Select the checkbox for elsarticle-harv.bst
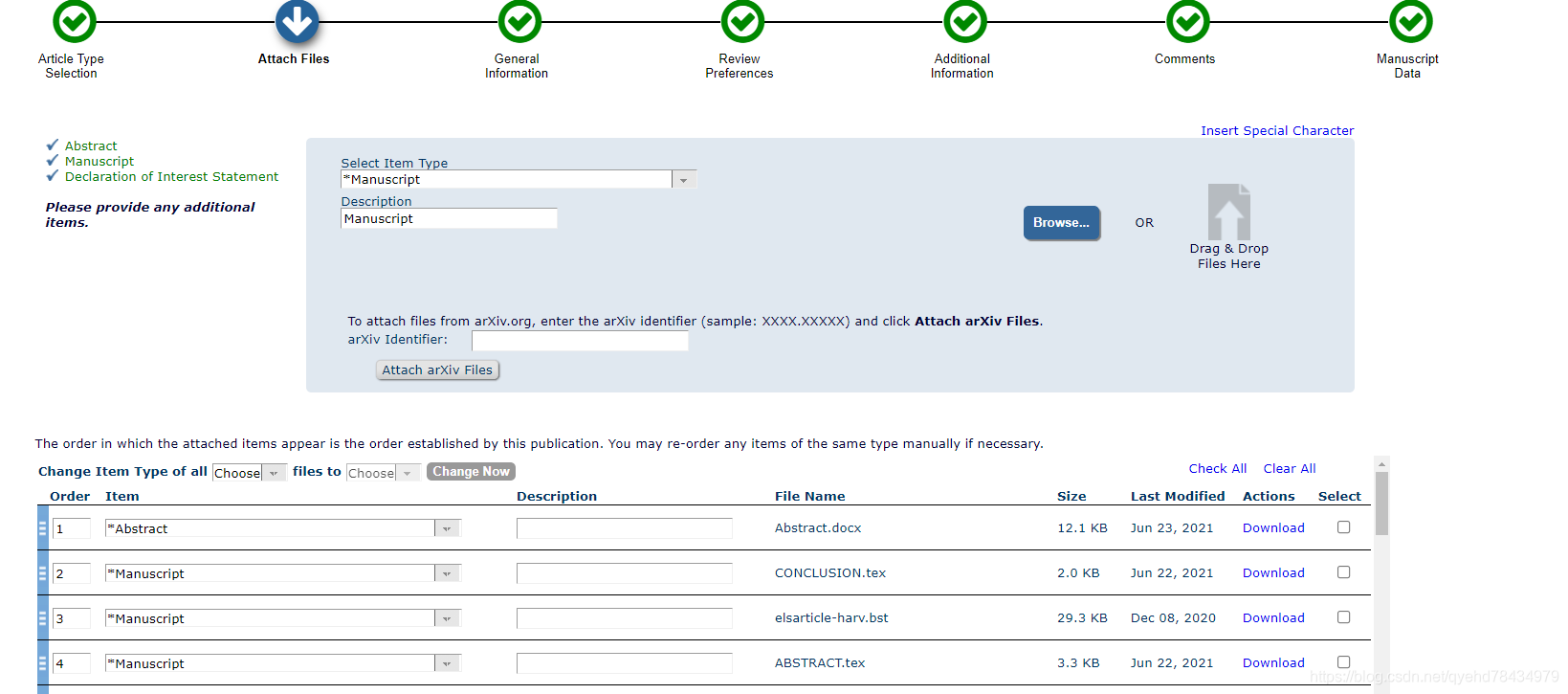 point(1343,617)
